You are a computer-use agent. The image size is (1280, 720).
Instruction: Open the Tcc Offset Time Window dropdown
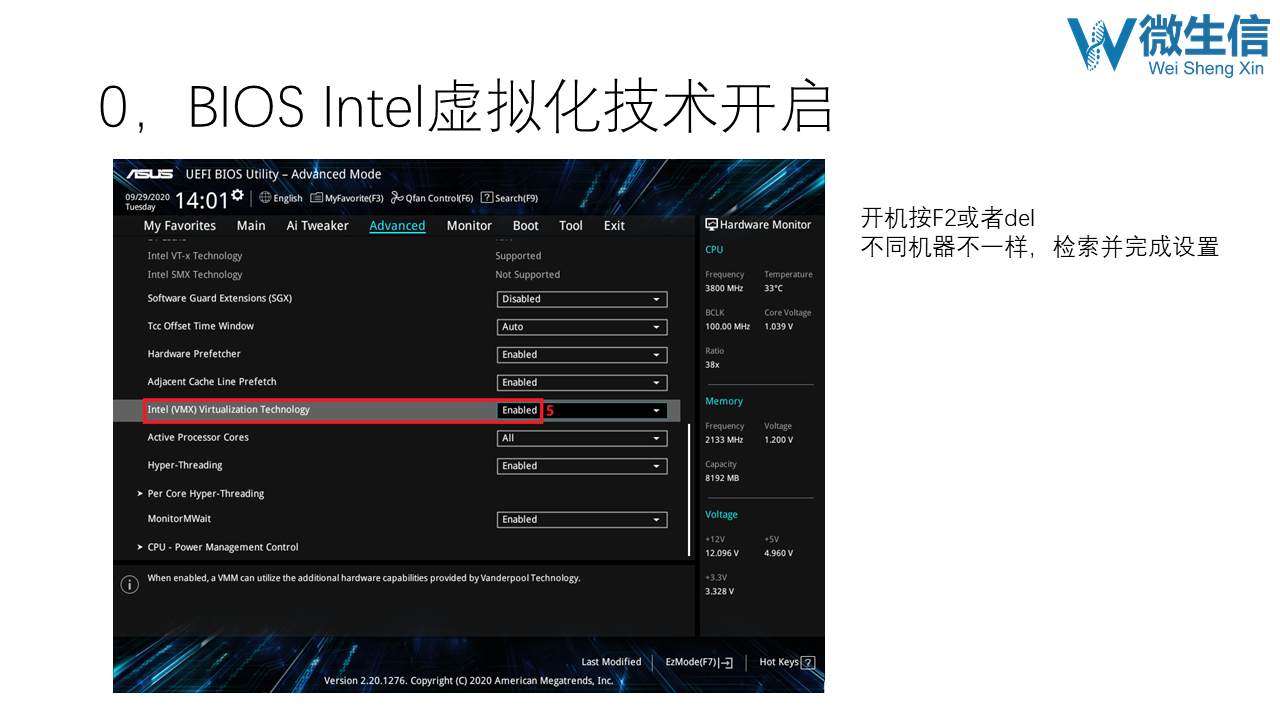pyautogui.click(x=582, y=327)
